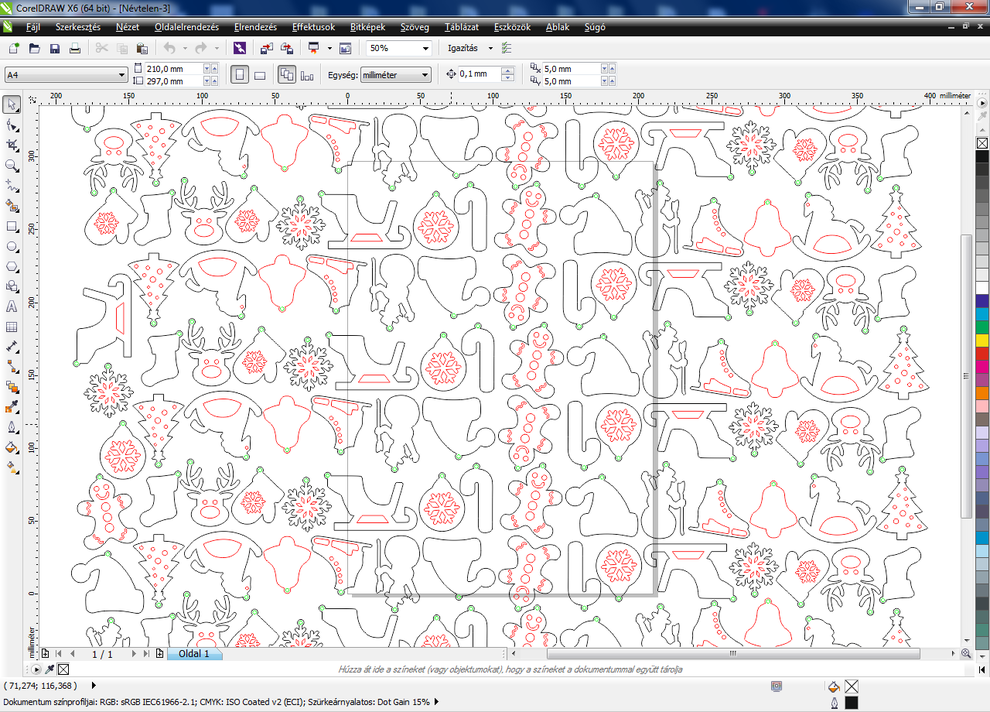Viewport: 990px width, 712px height.
Task: Select the Zoom magnifier tool
Action: (11, 165)
